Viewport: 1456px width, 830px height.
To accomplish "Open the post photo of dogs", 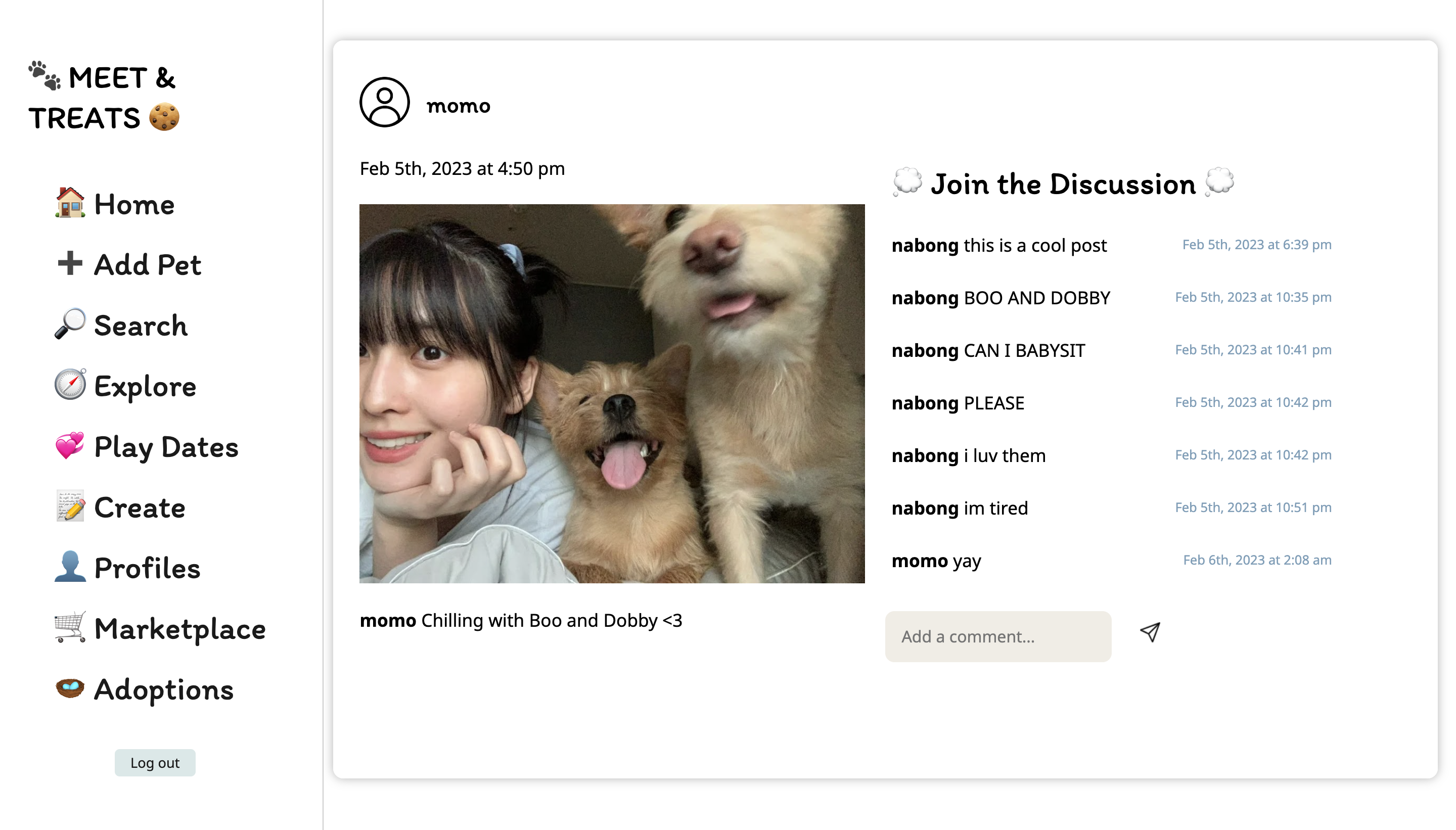I will [x=611, y=393].
